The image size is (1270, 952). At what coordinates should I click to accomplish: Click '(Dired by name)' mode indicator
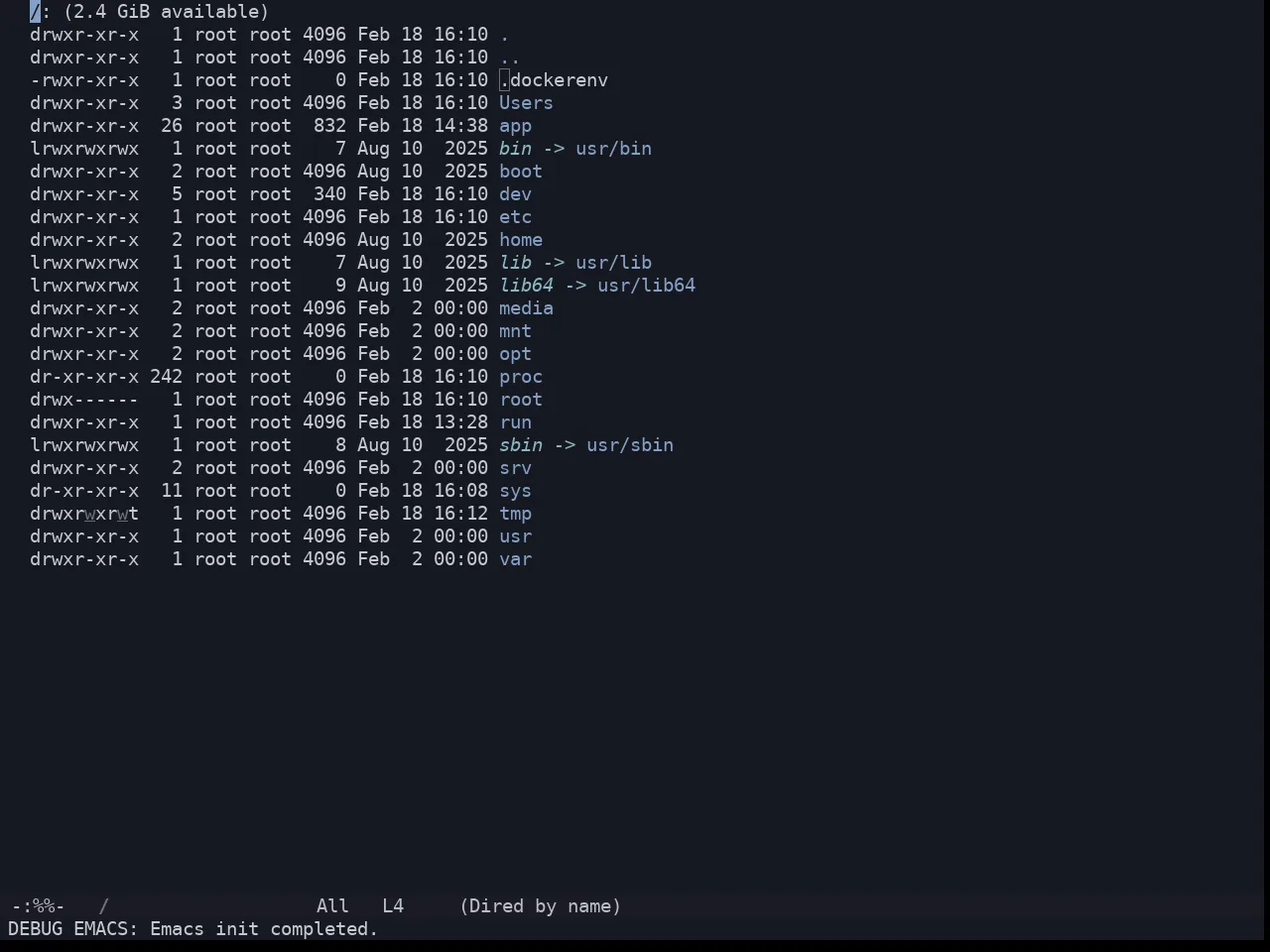(540, 906)
